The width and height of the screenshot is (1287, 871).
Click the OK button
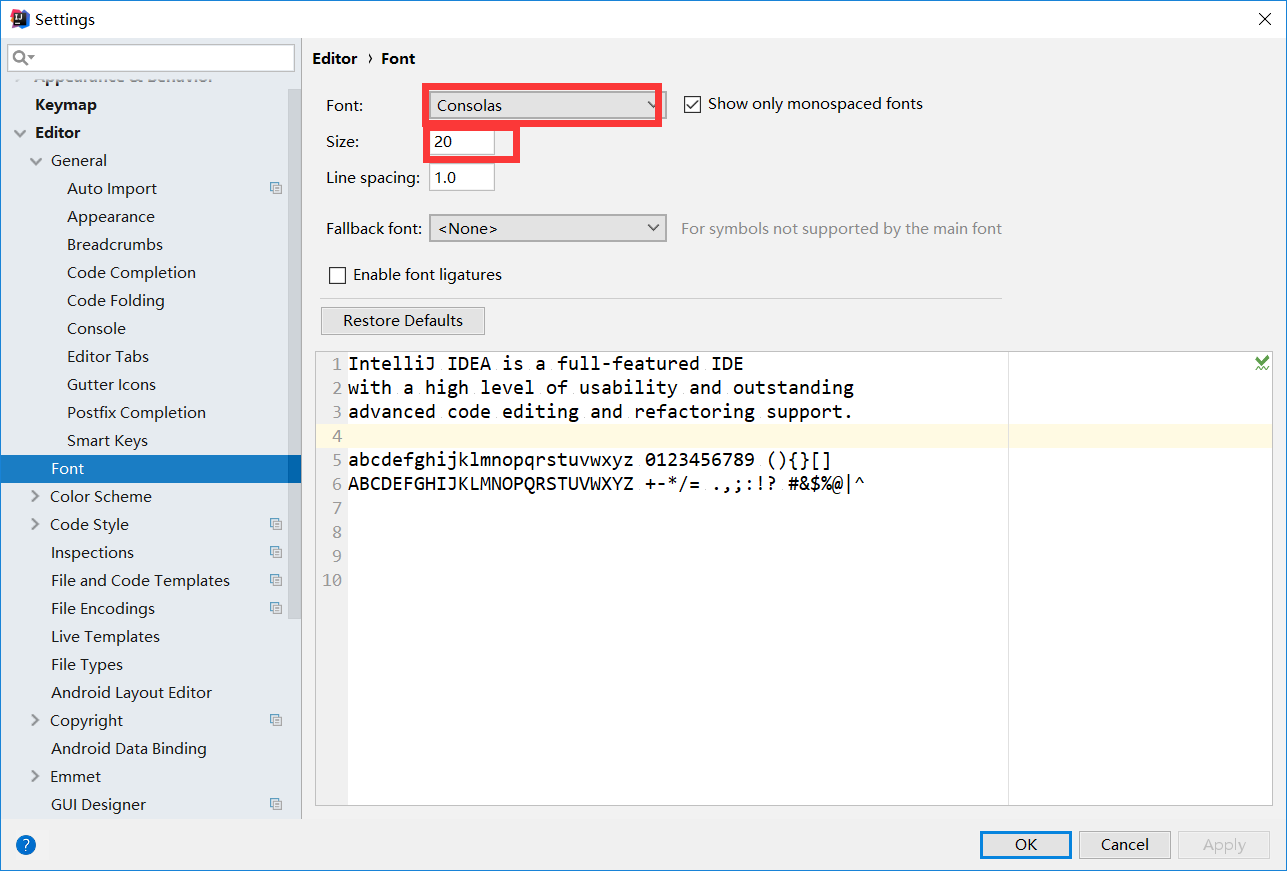pos(1026,845)
